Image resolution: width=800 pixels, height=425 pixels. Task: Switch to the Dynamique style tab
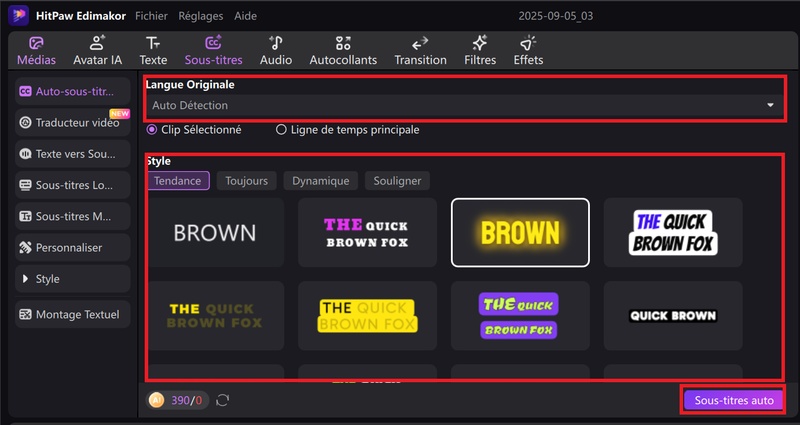[x=320, y=181]
